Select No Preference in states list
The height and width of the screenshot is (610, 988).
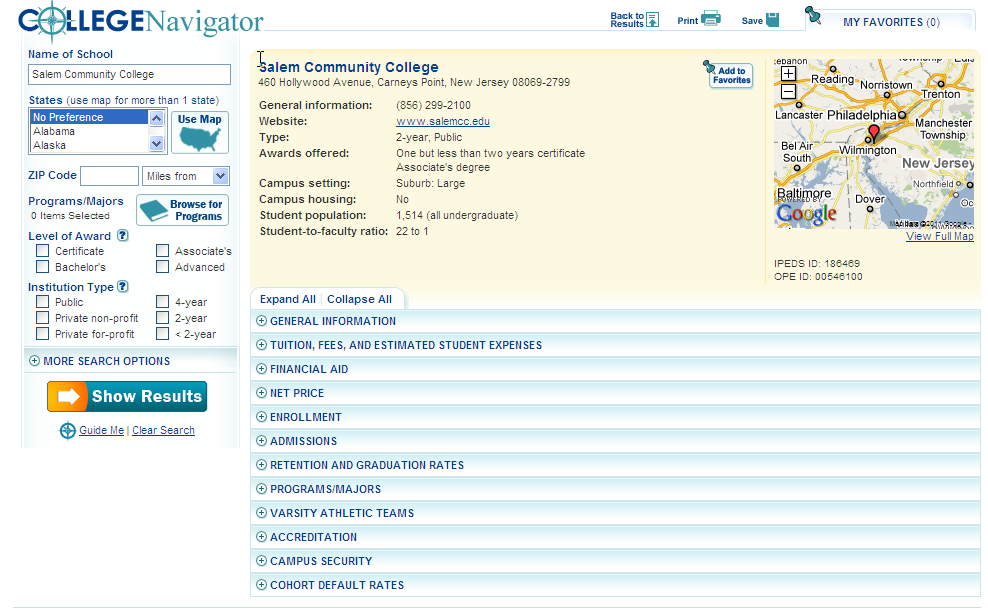[x=89, y=117]
